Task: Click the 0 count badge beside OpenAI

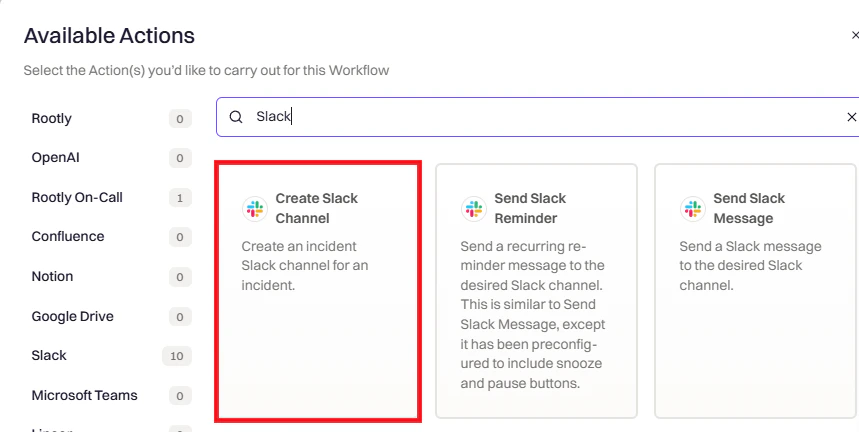Action: pyautogui.click(x=180, y=159)
